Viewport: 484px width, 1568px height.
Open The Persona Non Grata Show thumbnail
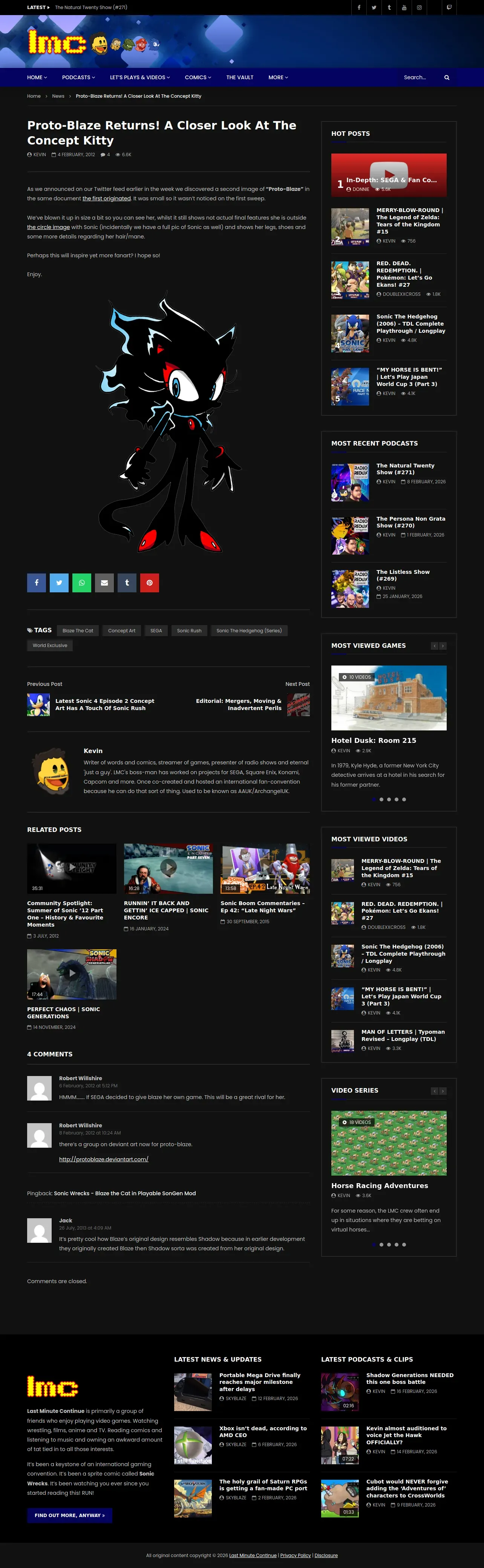click(350, 536)
